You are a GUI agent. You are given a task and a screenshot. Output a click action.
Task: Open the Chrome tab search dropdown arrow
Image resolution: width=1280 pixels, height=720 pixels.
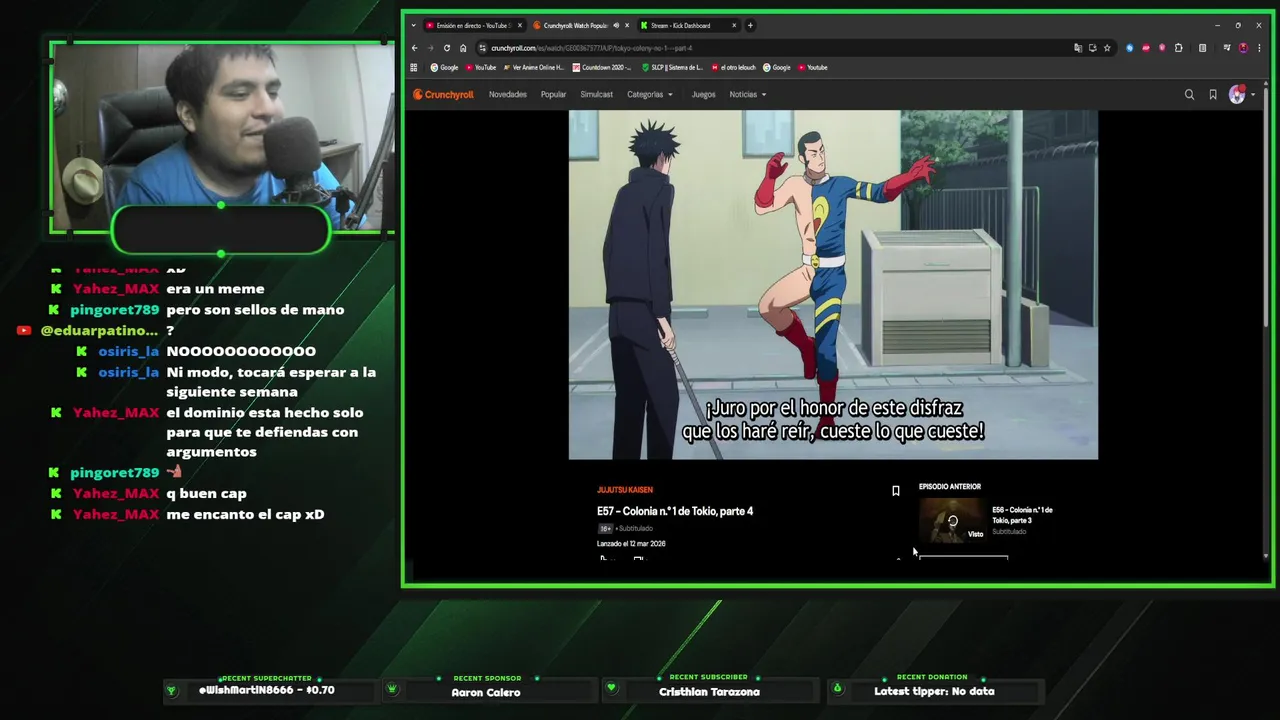pyautogui.click(x=413, y=25)
